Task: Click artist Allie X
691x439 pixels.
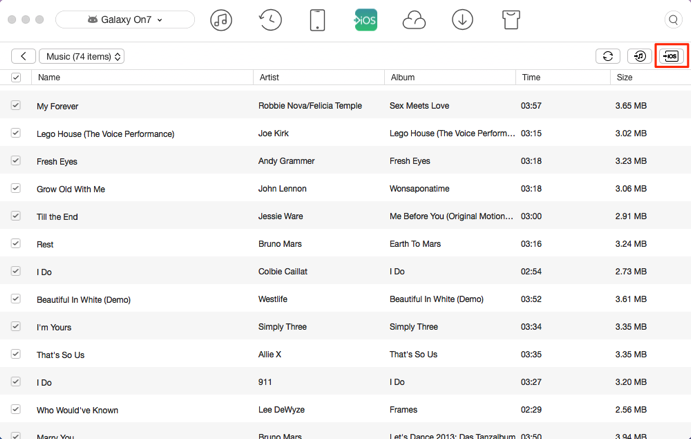Action: (269, 354)
